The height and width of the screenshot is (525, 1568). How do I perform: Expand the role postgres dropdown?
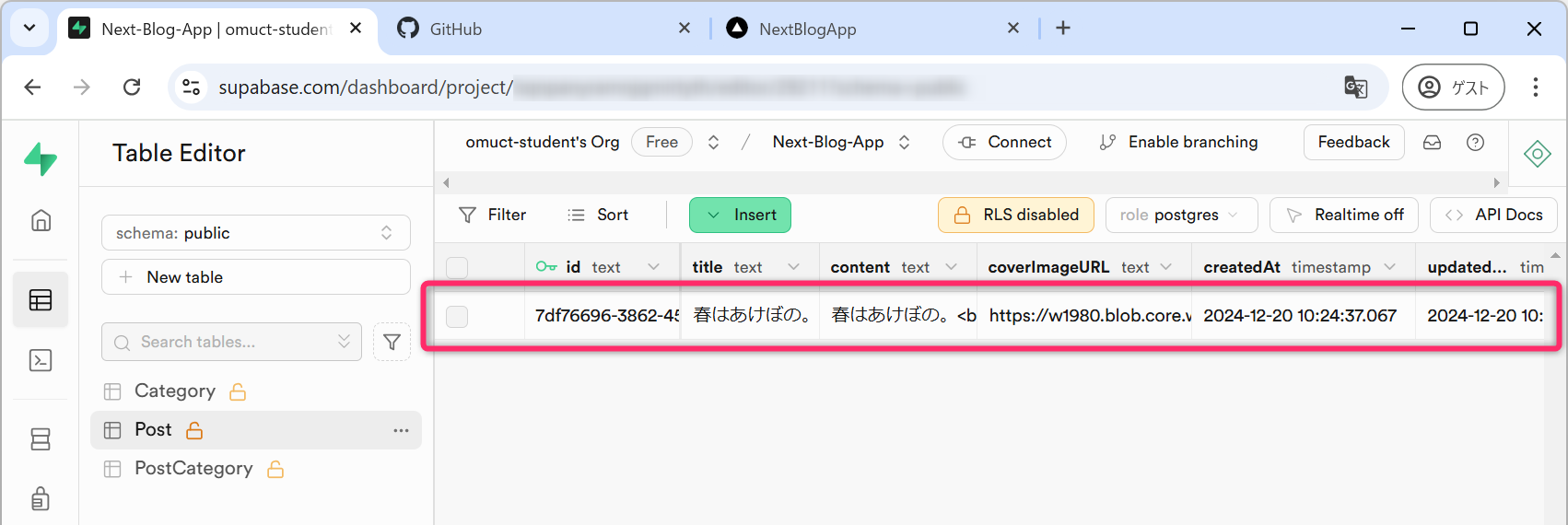tap(1181, 215)
